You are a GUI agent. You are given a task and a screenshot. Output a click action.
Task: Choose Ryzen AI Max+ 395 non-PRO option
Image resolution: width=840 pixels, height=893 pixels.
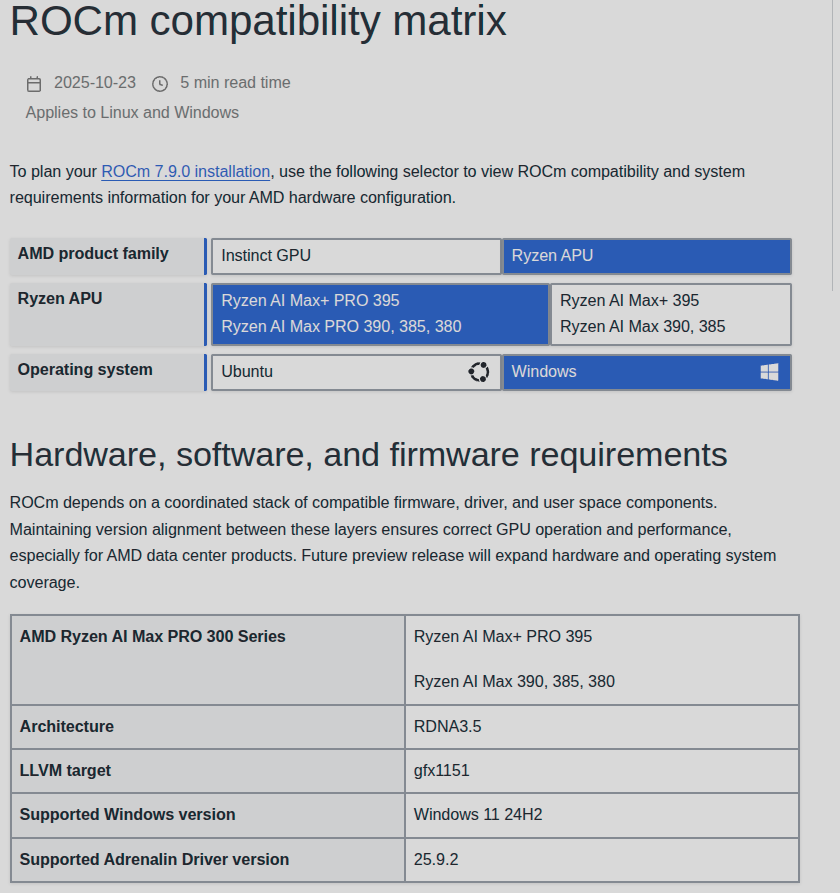point(671,314)
